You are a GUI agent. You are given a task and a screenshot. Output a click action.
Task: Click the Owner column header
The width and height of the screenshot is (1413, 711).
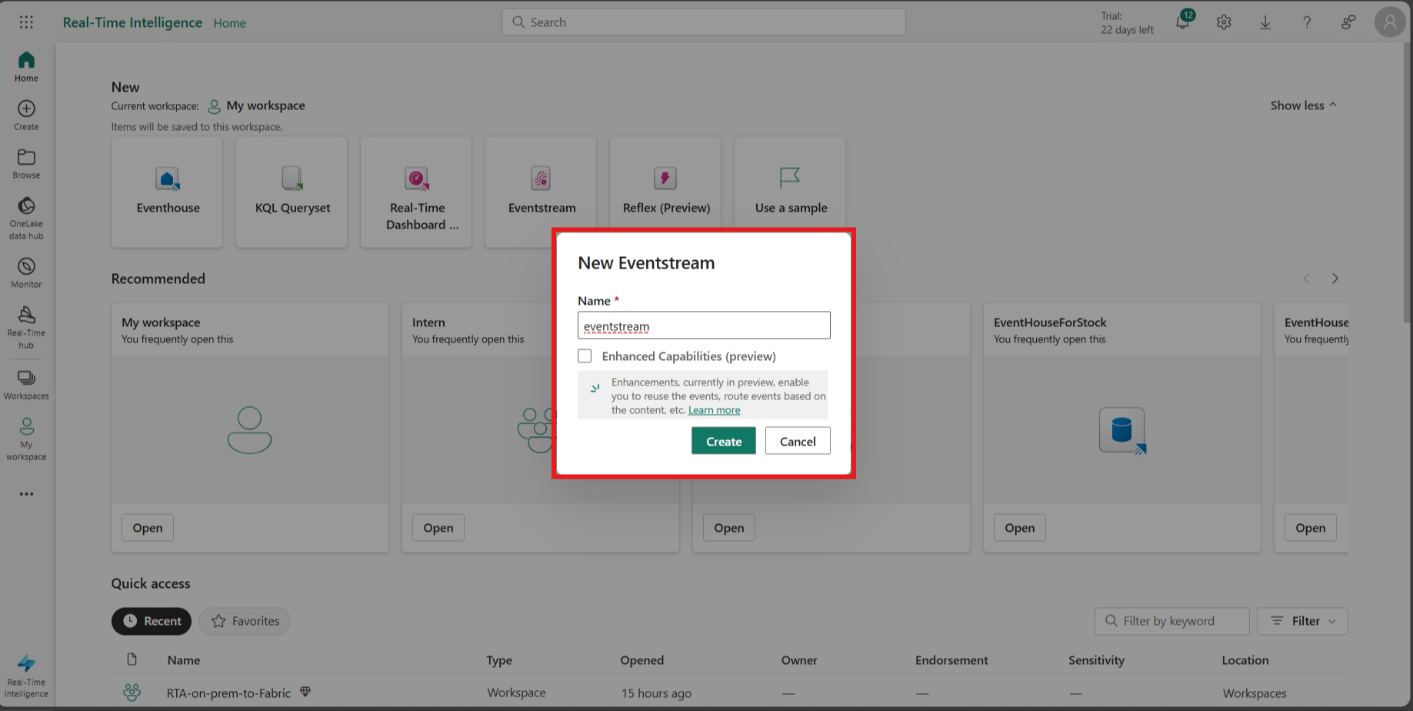[x=799, y=660]
